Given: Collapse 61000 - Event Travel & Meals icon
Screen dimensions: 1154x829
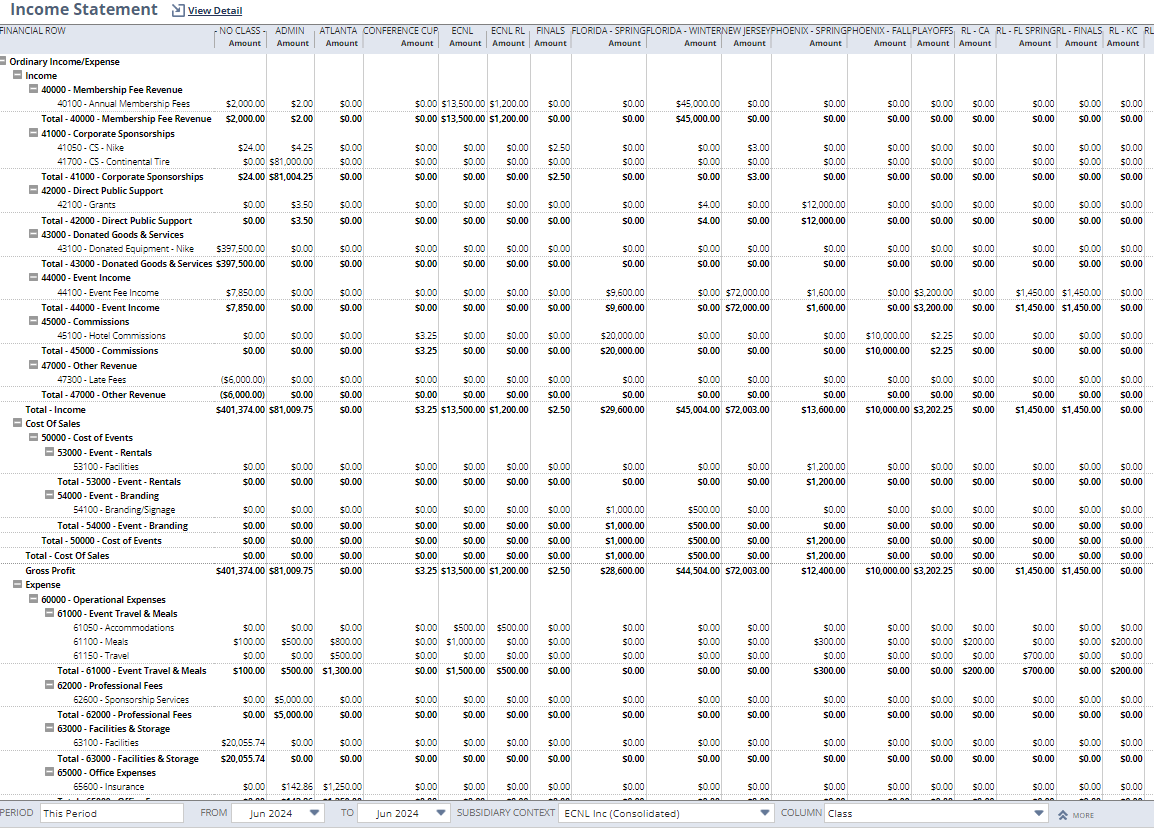Looking at the screenshot, I should [x=49, y=614].
